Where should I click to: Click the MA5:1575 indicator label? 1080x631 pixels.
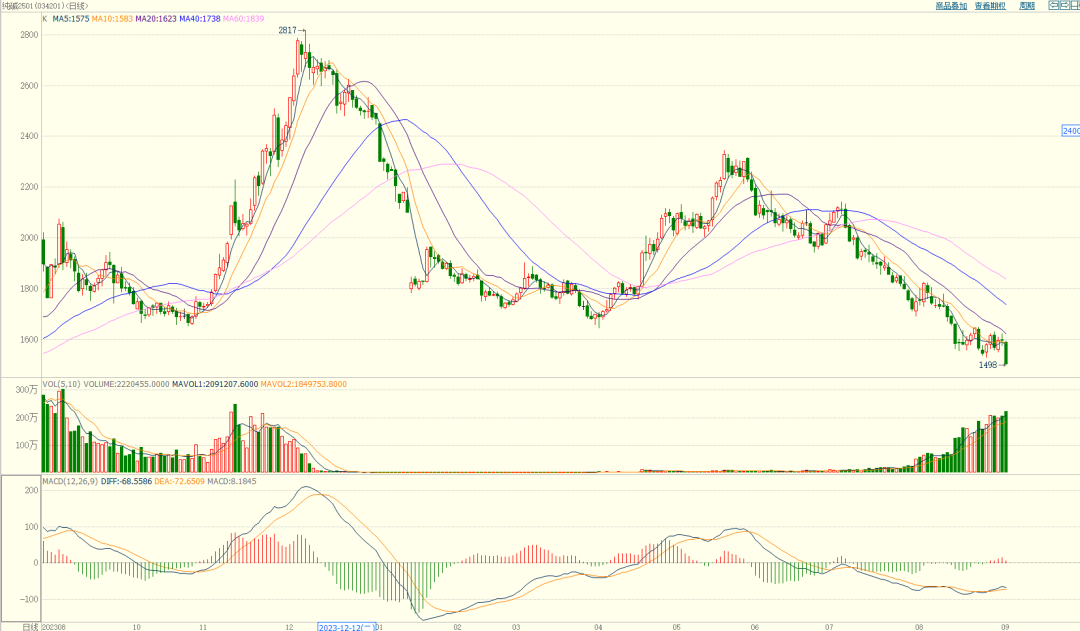point(71,18)
